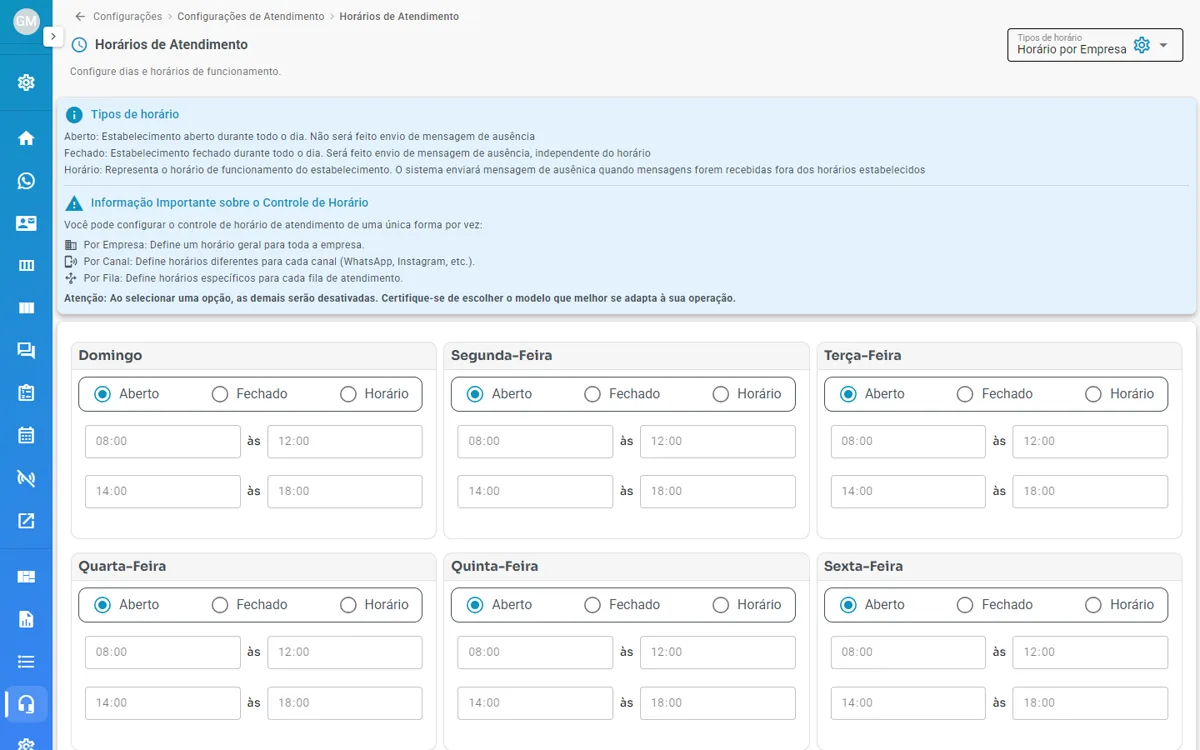Click the gear icon in Tipos de horário
The image size is (1200, 750).
(1142, 45)
